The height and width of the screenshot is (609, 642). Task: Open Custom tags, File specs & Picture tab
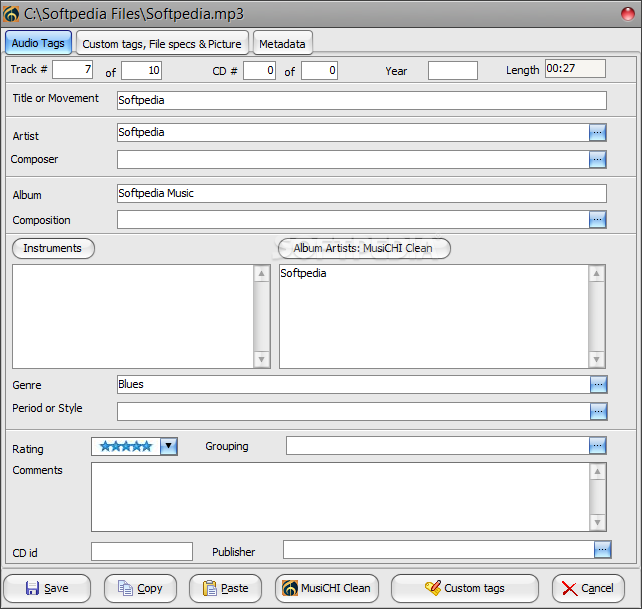(162, 43)
